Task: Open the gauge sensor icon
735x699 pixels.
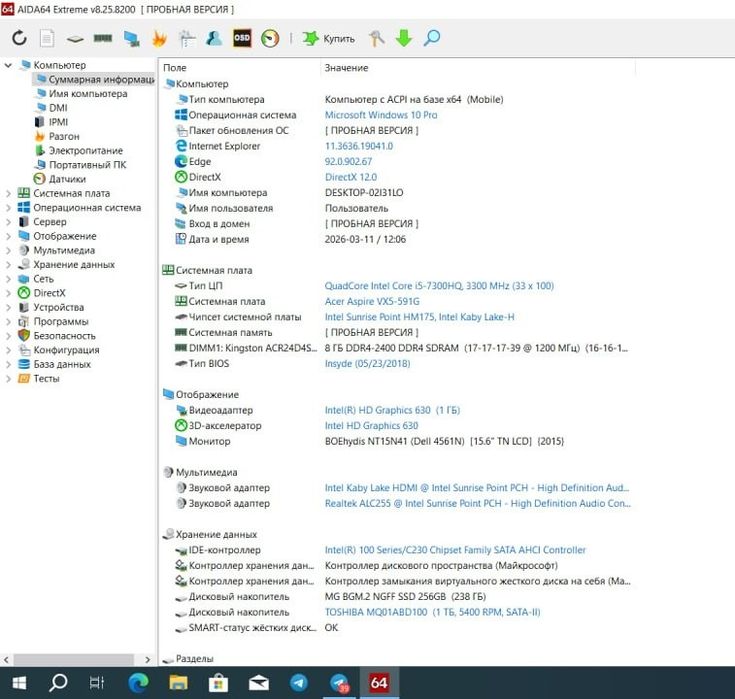Action: (270, 38)
